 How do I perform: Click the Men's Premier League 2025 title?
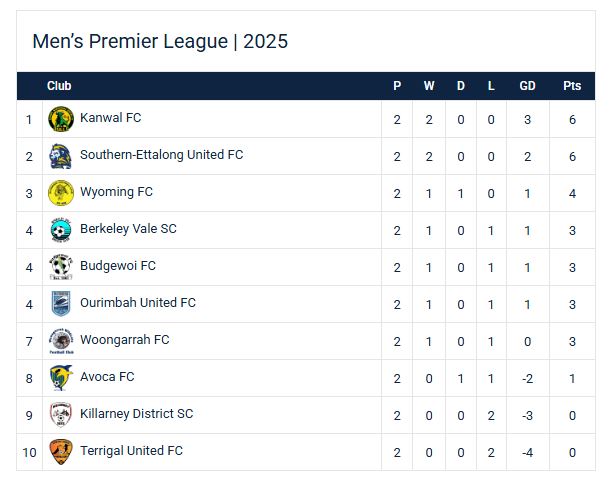click(x=160, y=41)
